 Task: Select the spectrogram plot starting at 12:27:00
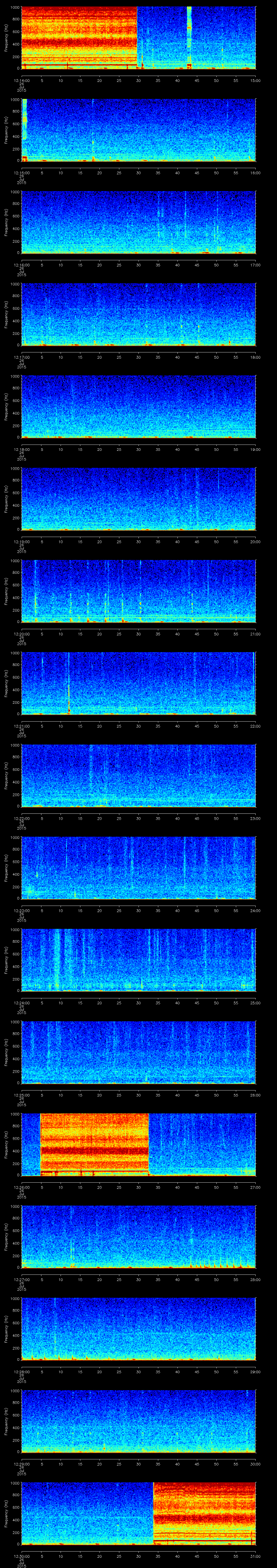point(138,1237)
